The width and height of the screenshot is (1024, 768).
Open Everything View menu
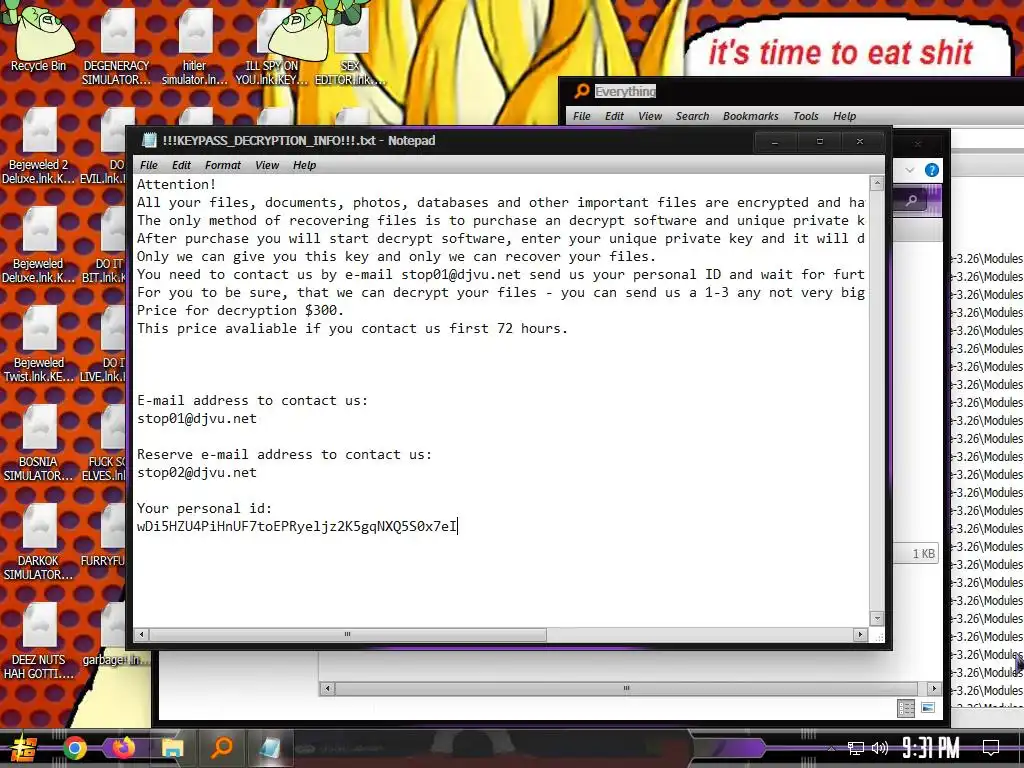(x=650, y=116)
